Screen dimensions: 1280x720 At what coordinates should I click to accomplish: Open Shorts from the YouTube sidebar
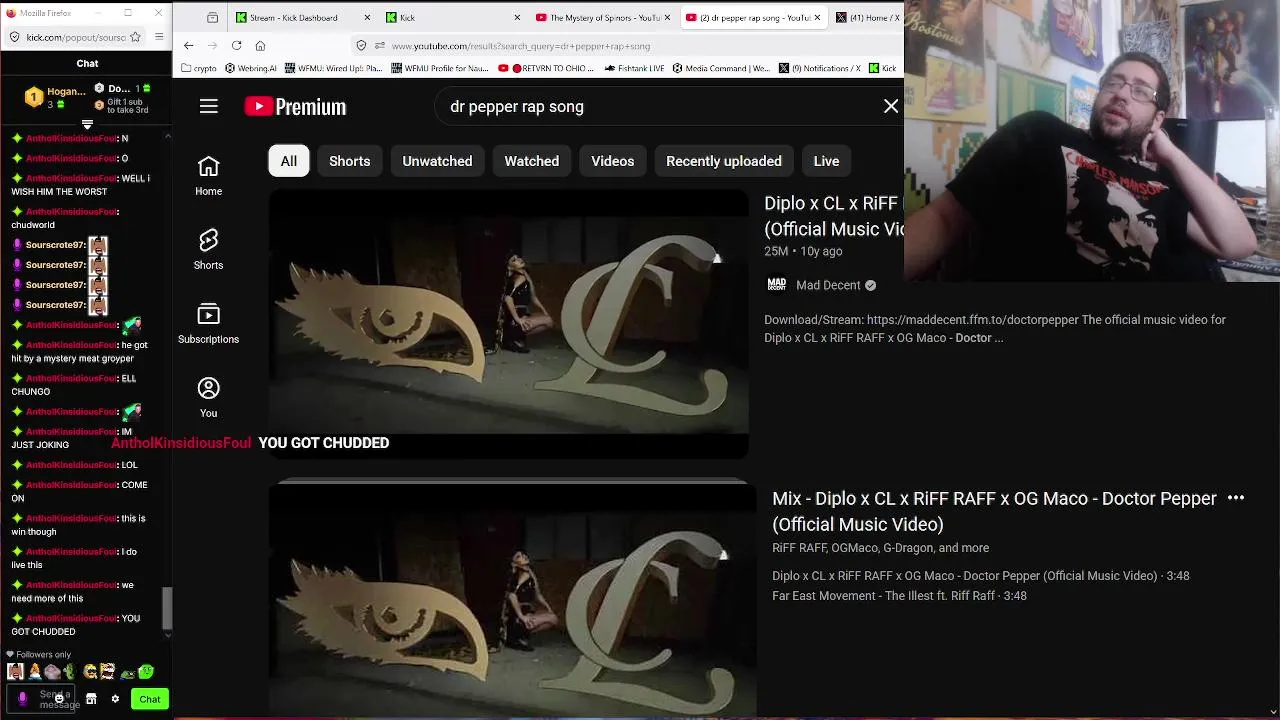(209, 250)
